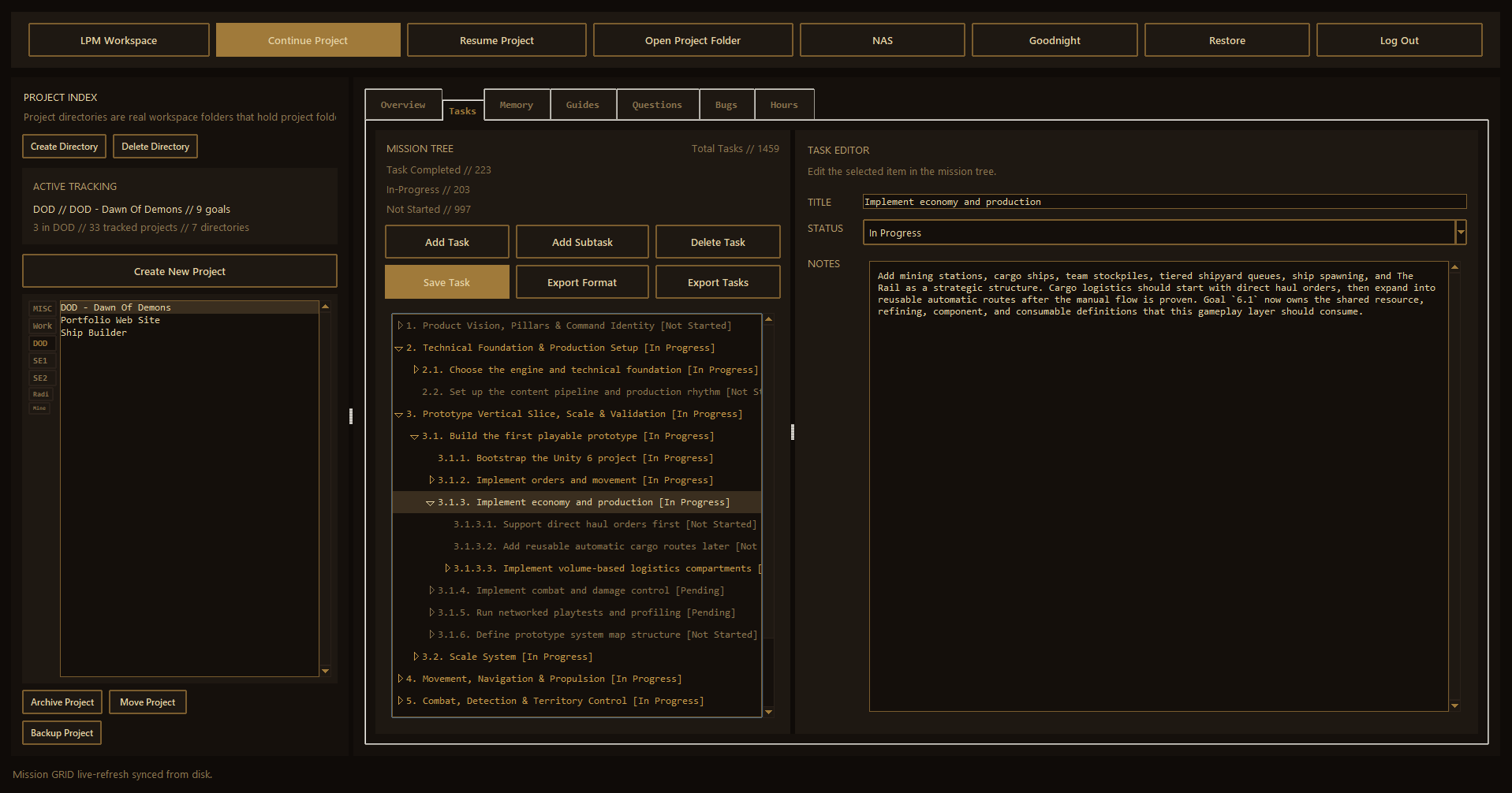The height and width of the screenshot is (793, 1512).
Task: Open the Bugs tab
Action: coord(726,105)
